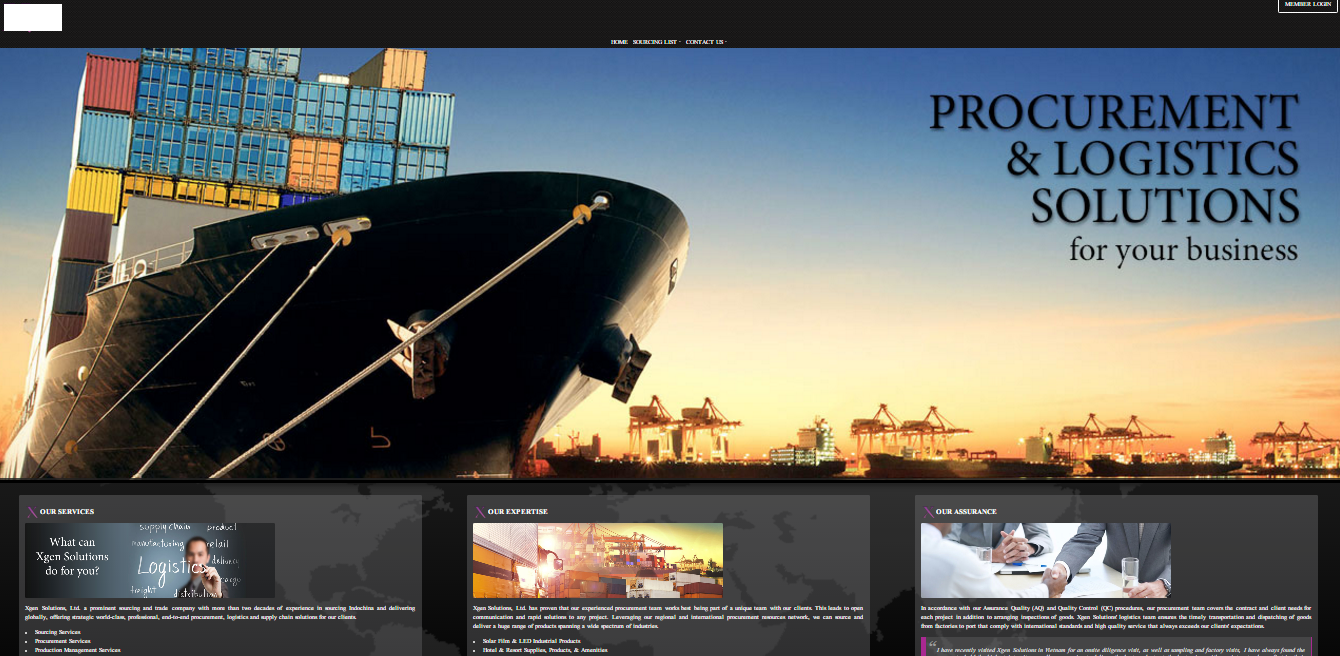This screenshot has width=1340, height=656.
Task: Select Hotel & Resort Supplies, Products, & Amenities
Action: 544,650
